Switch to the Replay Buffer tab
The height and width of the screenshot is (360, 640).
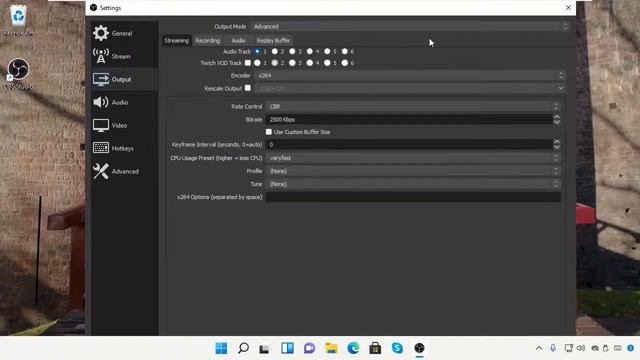[x=273, y=40]
